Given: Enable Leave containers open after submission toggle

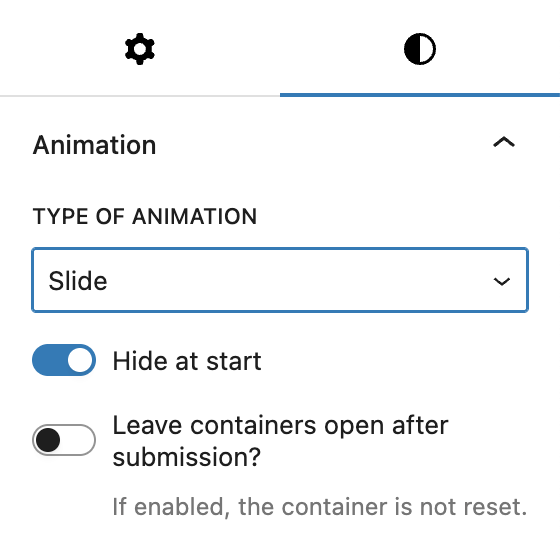Looking at the screenshot, I should [x=64, y=440].
